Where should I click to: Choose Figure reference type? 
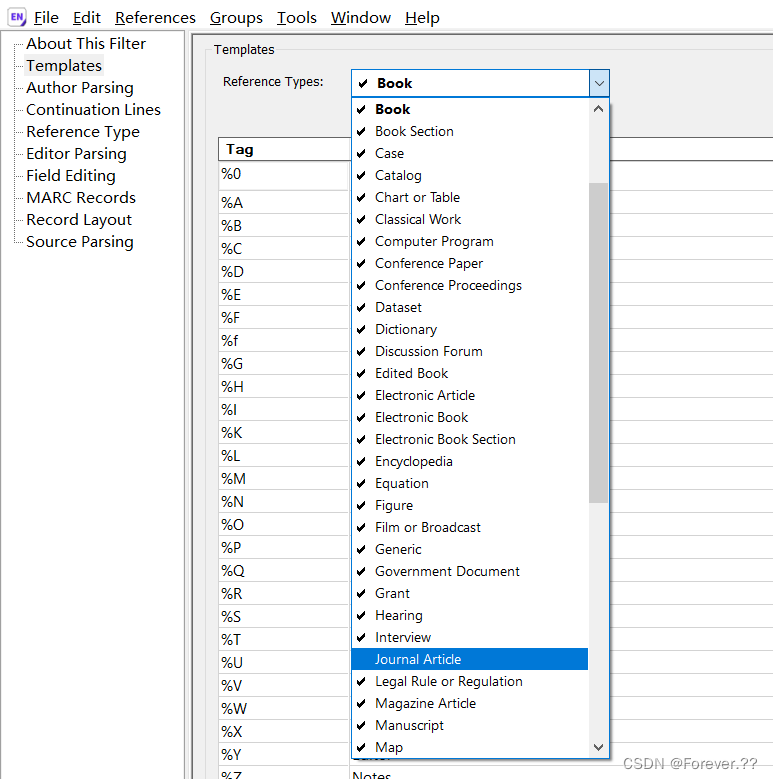point(469,506)
